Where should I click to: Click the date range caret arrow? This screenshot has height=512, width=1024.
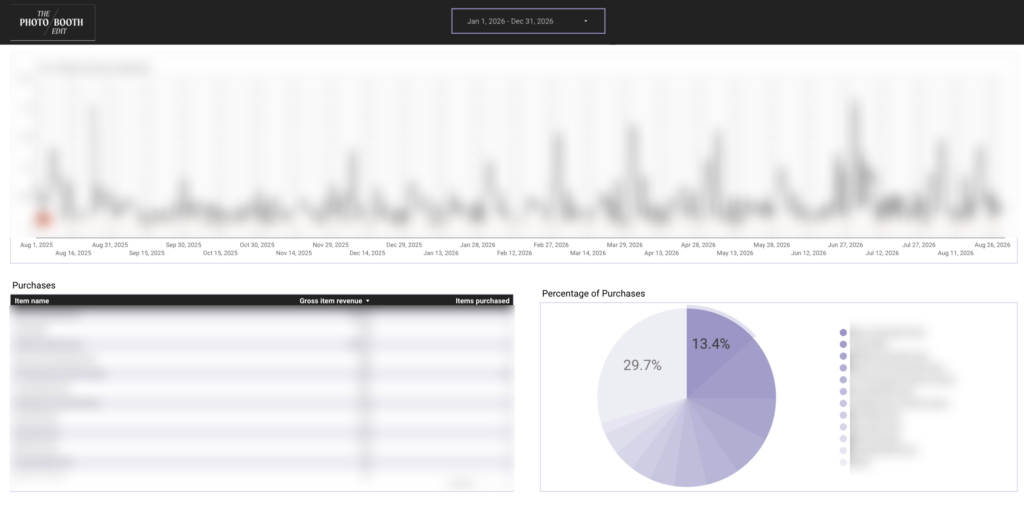(585, 22)
